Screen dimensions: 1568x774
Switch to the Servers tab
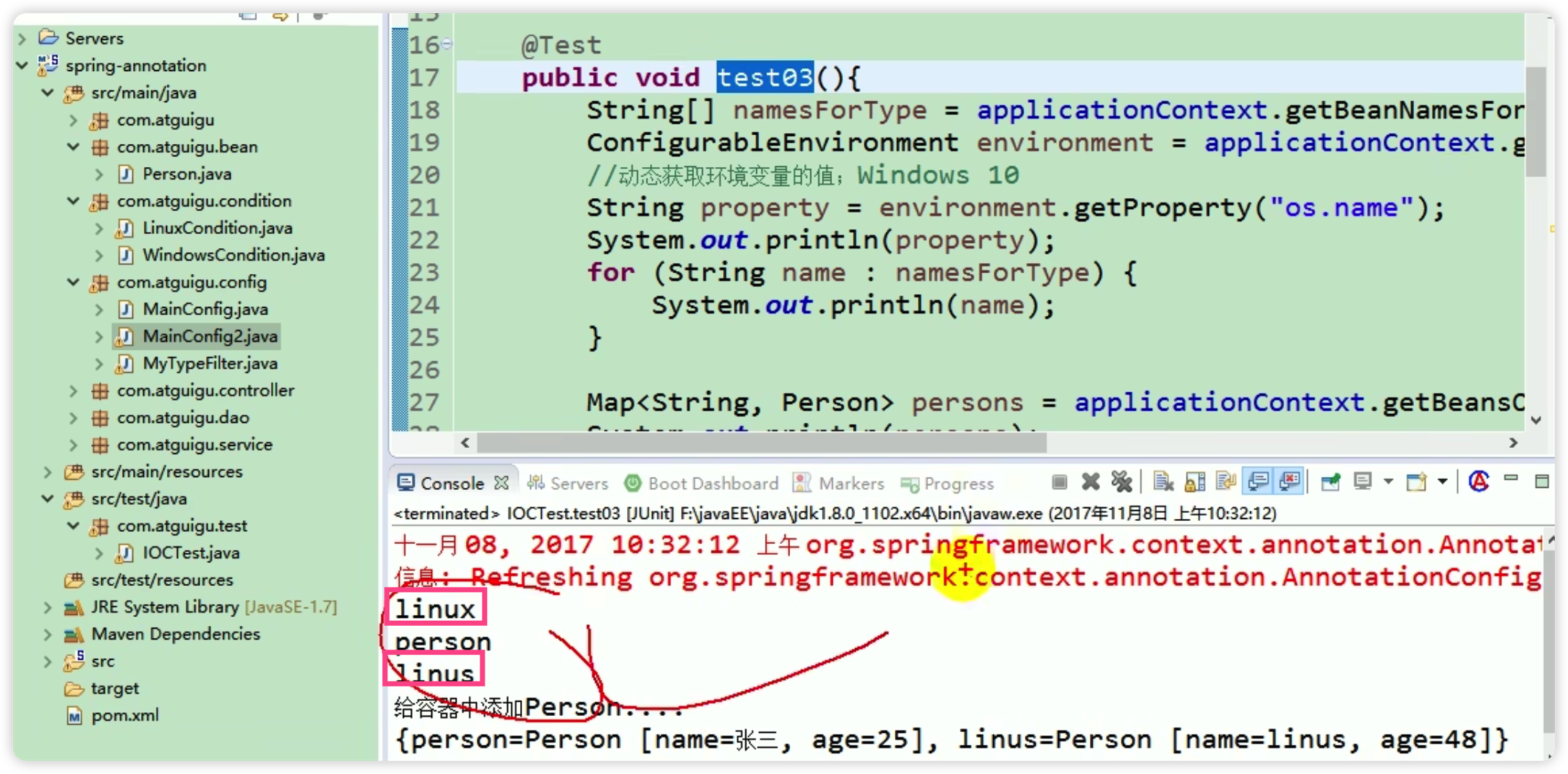[x=568, y=483]
